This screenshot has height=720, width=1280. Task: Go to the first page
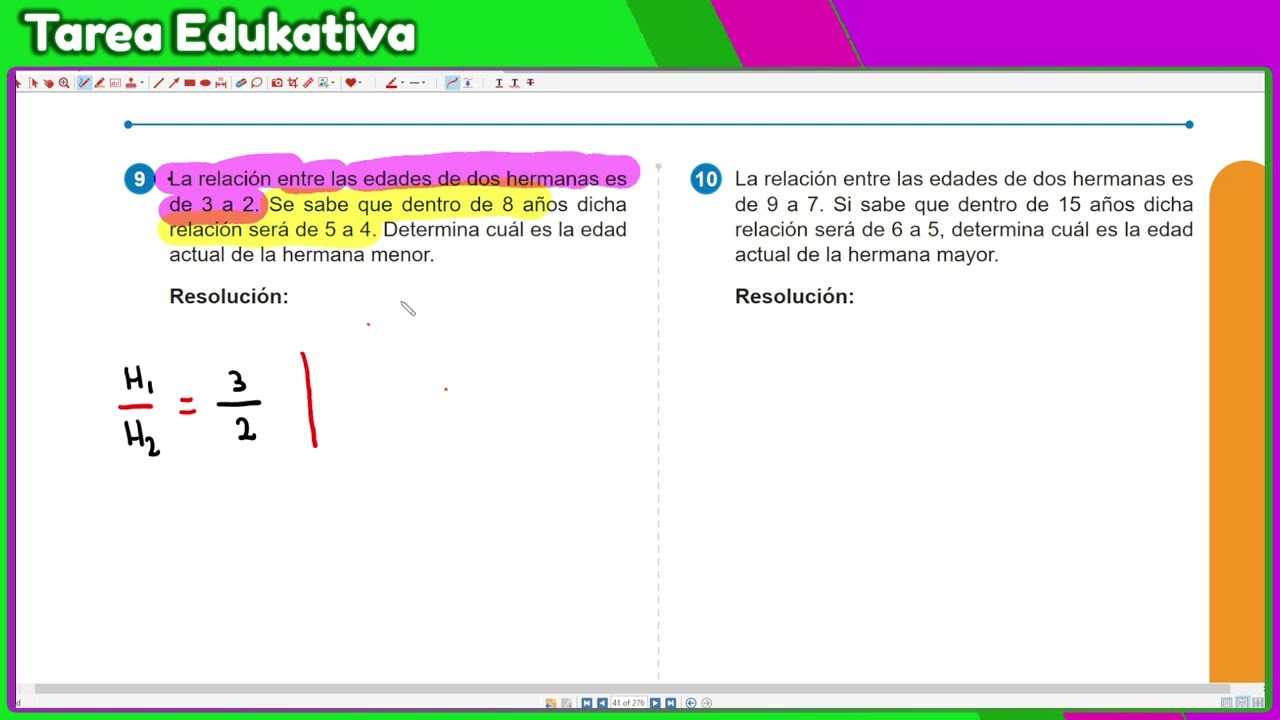click(x=587, y=703)
